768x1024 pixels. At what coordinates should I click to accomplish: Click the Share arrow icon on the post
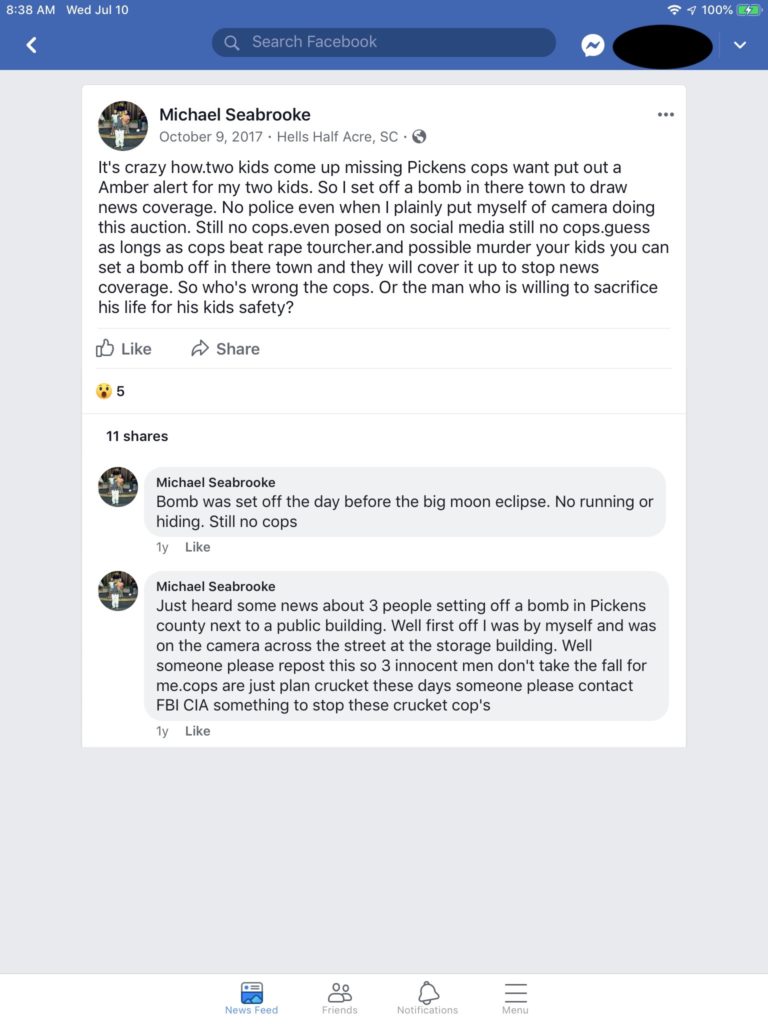[x=200, y=348]
